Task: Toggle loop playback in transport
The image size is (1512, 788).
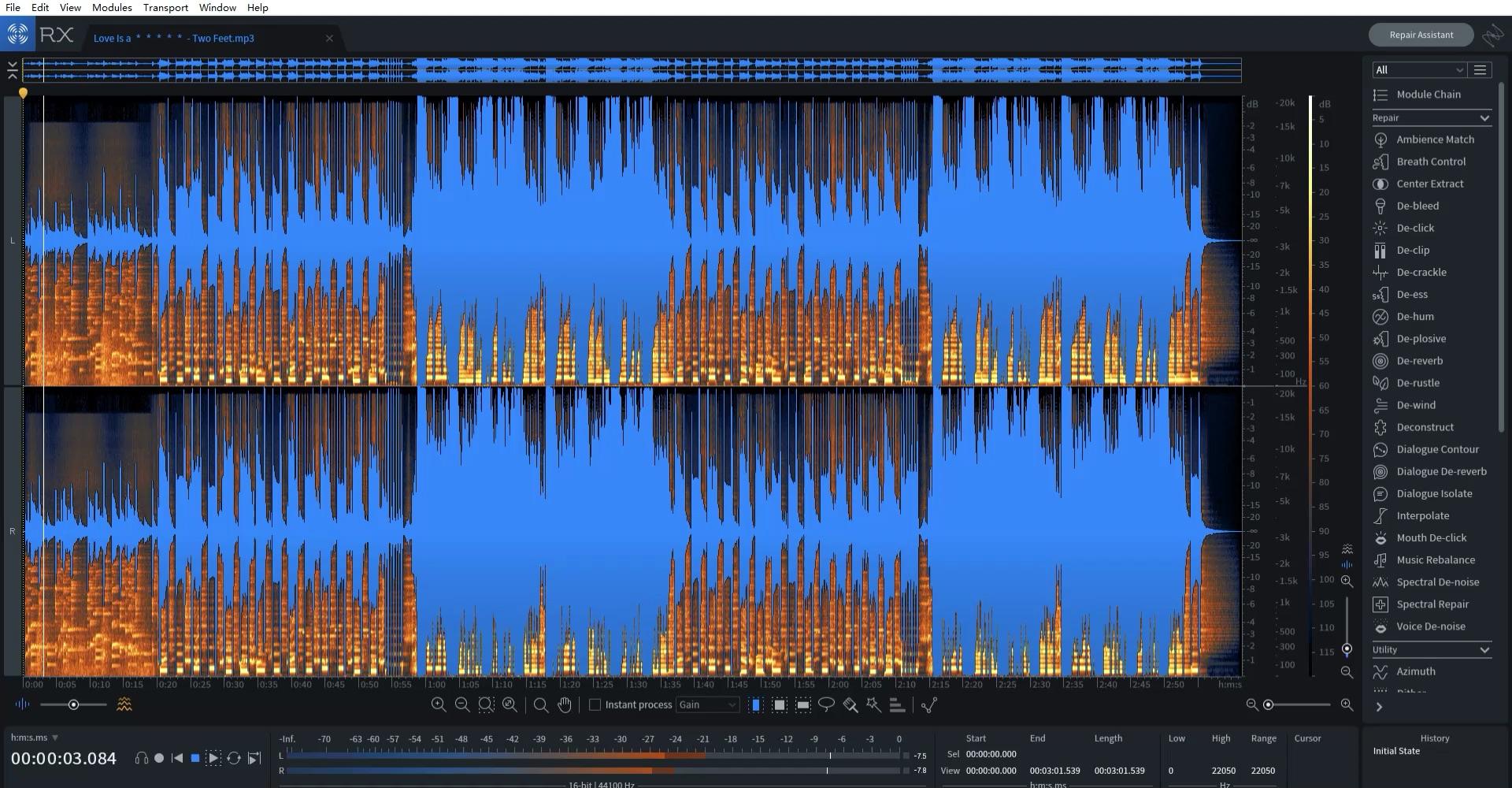Action: [x=234, y=757]
